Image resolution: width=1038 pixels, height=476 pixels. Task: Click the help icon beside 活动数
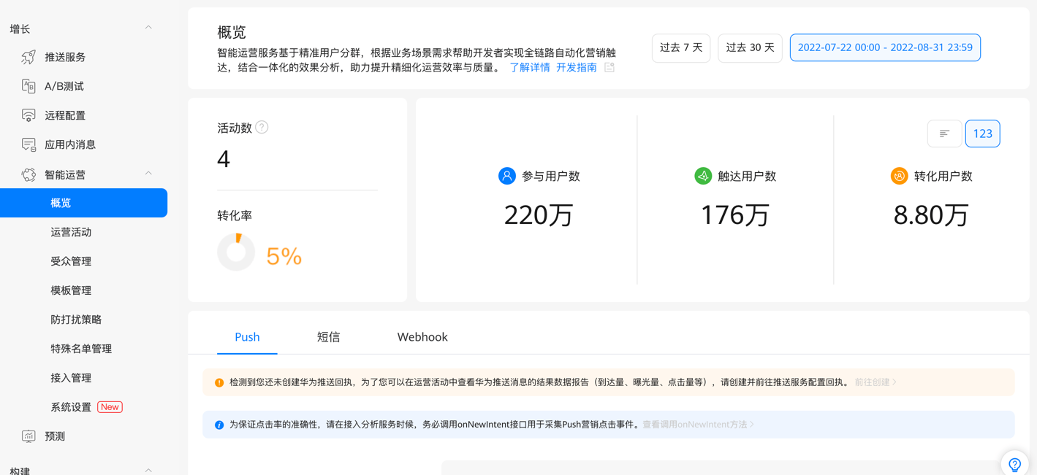click(262, 127)
